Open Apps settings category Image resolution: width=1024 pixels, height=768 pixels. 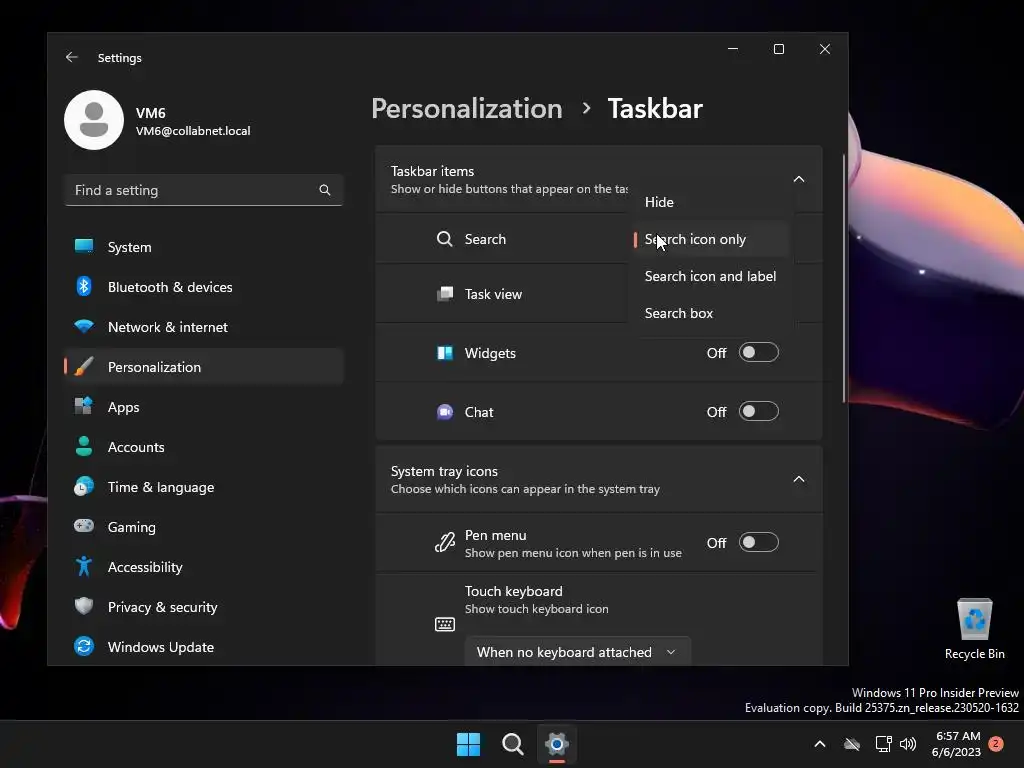tap(204, 407)
